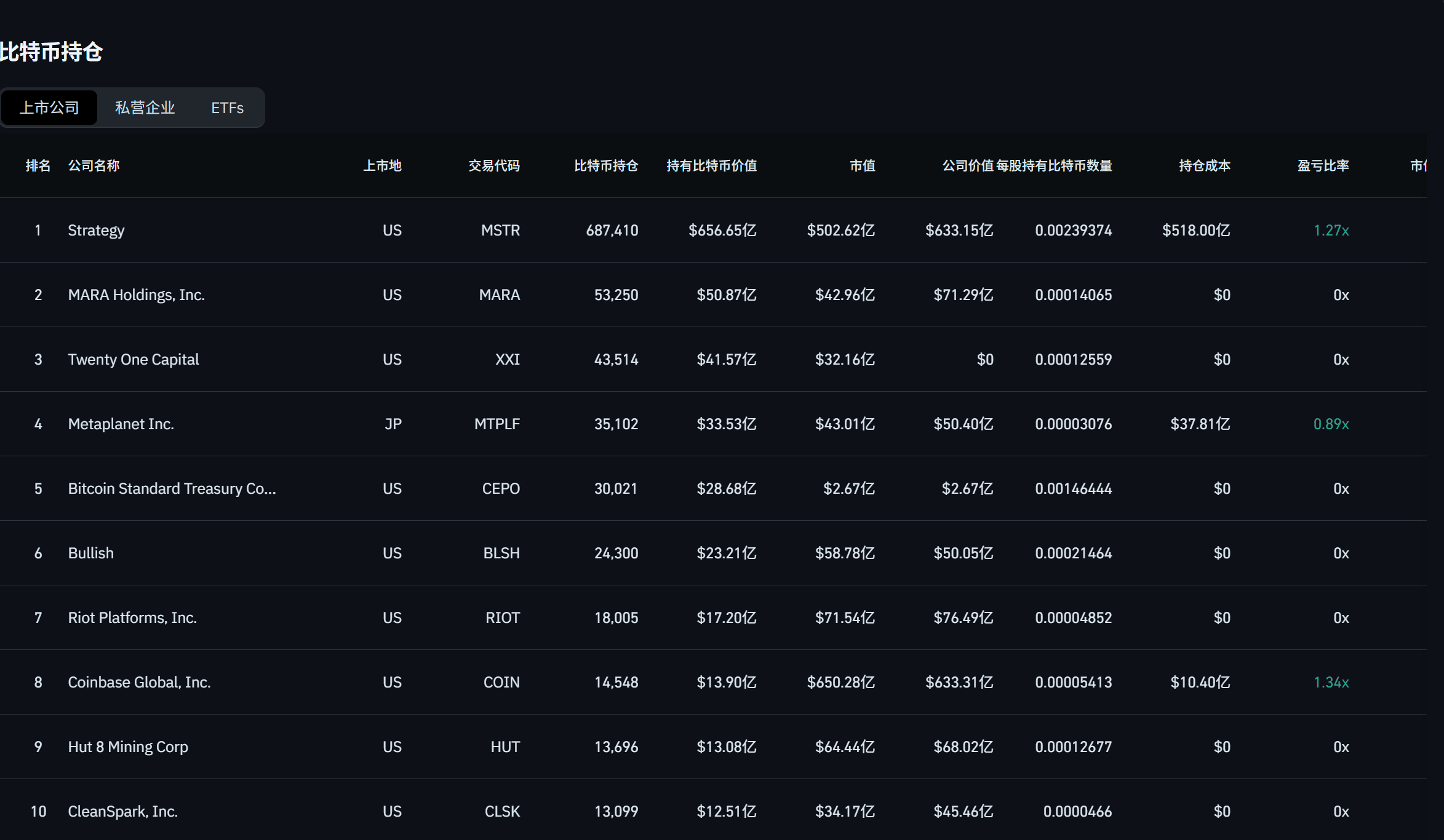Sort table by 盈亏比率 header
The image size is (1444, 840).
1323,165
